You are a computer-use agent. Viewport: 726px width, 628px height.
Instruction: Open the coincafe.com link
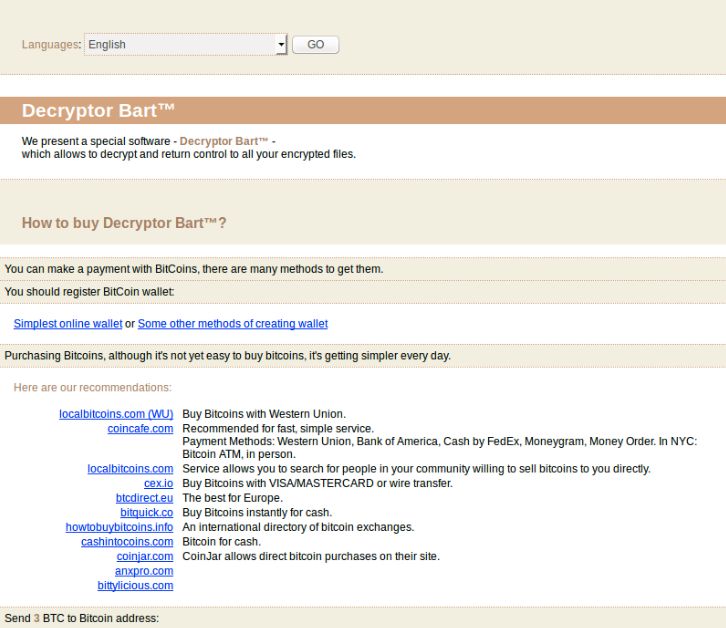pyautogui.click(x=140, y=428)
